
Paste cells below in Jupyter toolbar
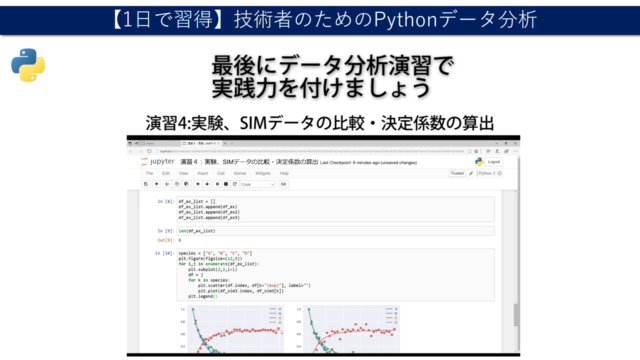click(187, 184)
